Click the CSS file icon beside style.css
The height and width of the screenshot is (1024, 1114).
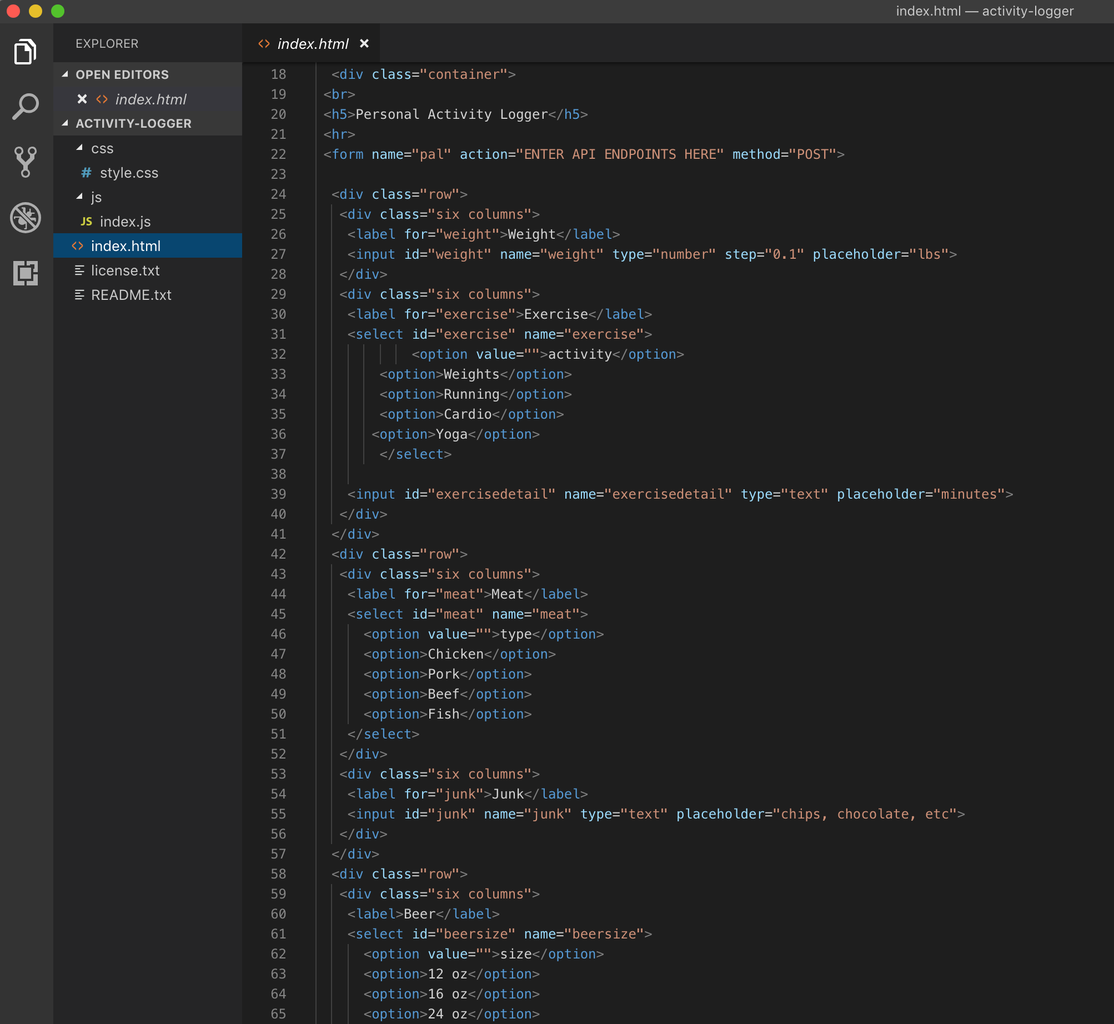[87, 173]
